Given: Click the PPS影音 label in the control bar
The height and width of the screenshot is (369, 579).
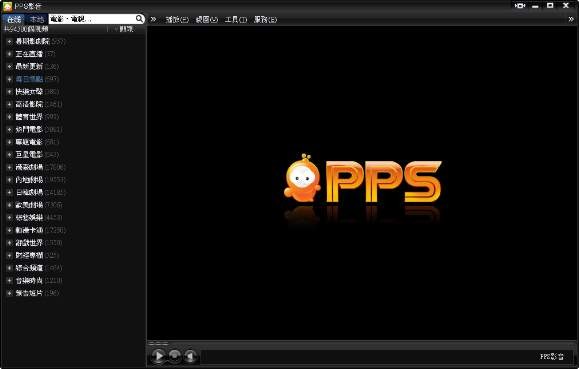Looking at the screenshot, I should point(552,356).
